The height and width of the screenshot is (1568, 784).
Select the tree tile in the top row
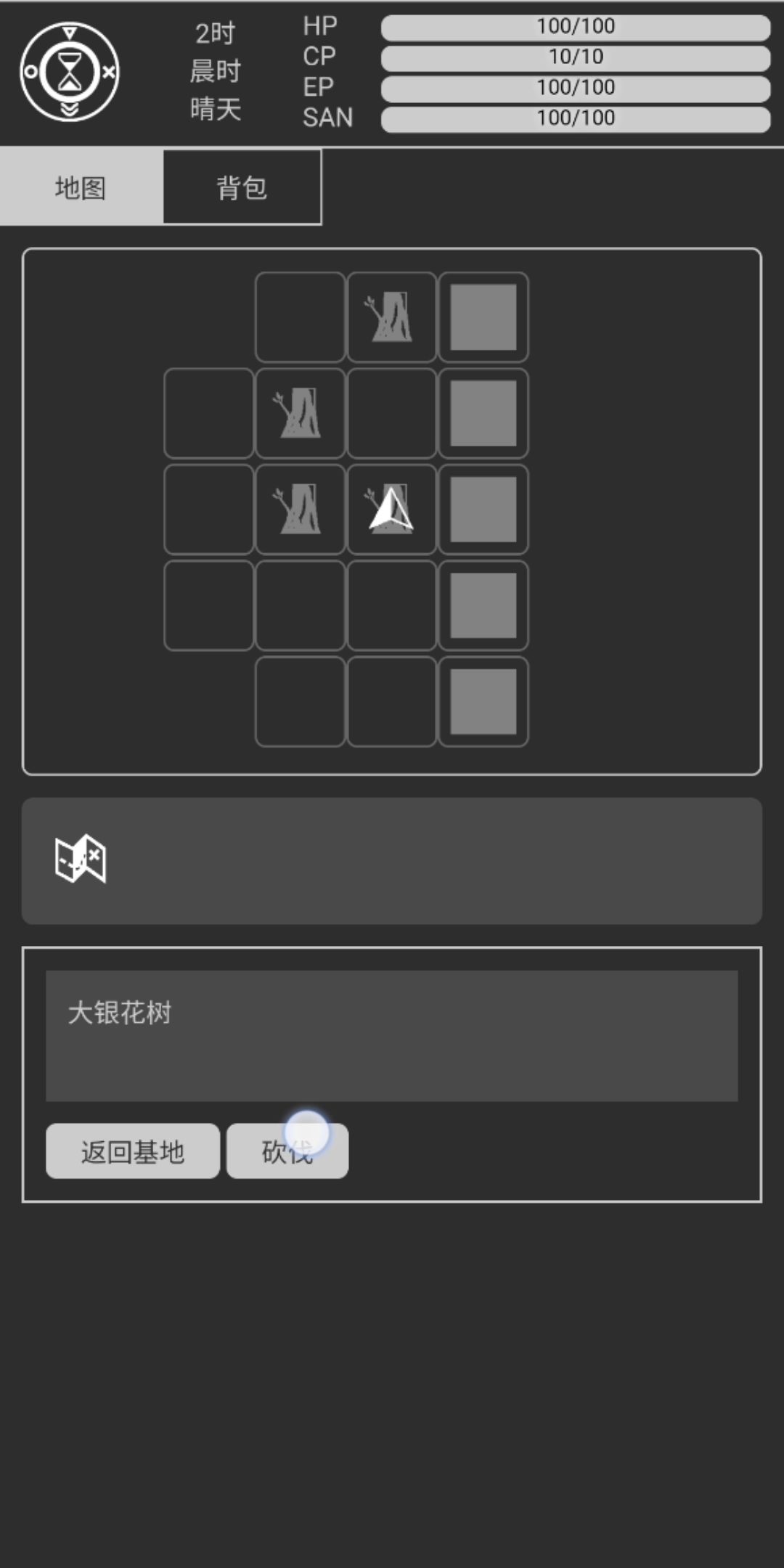tap(392, 317)
